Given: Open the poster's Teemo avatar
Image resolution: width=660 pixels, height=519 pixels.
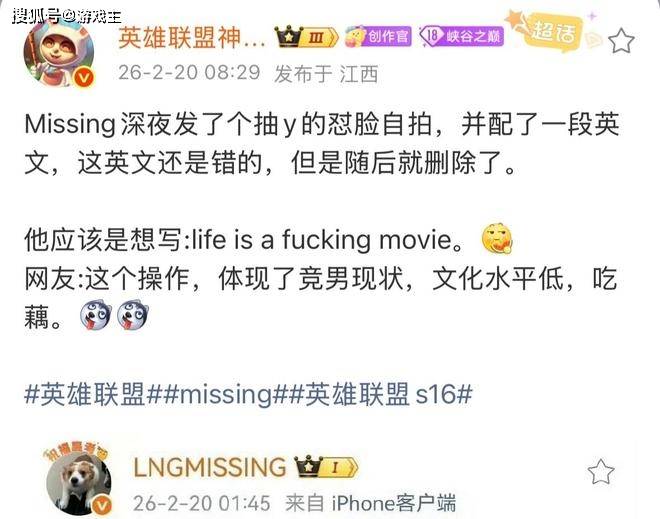Looking at the screenshot, I should pos(59,52).
